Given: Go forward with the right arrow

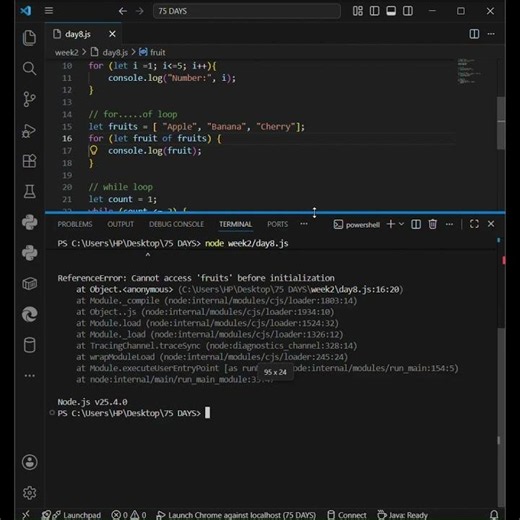Looking at the screenshot, I should pos(140,11).
